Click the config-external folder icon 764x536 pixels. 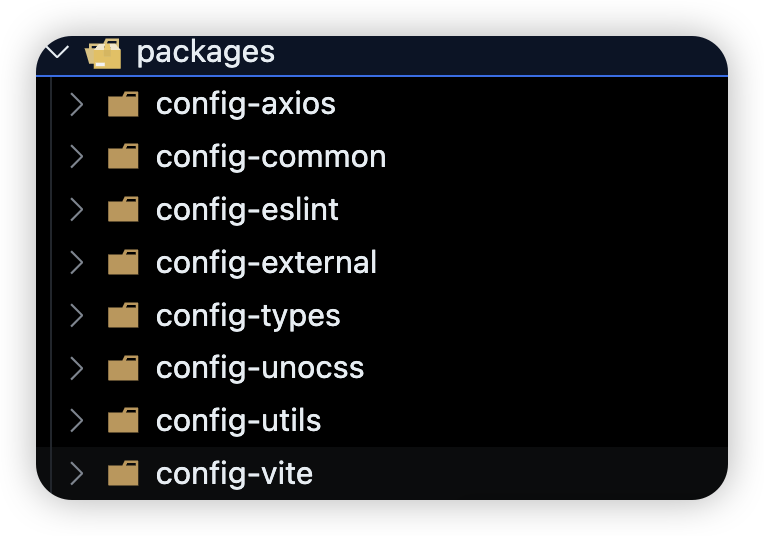(123, 263)
